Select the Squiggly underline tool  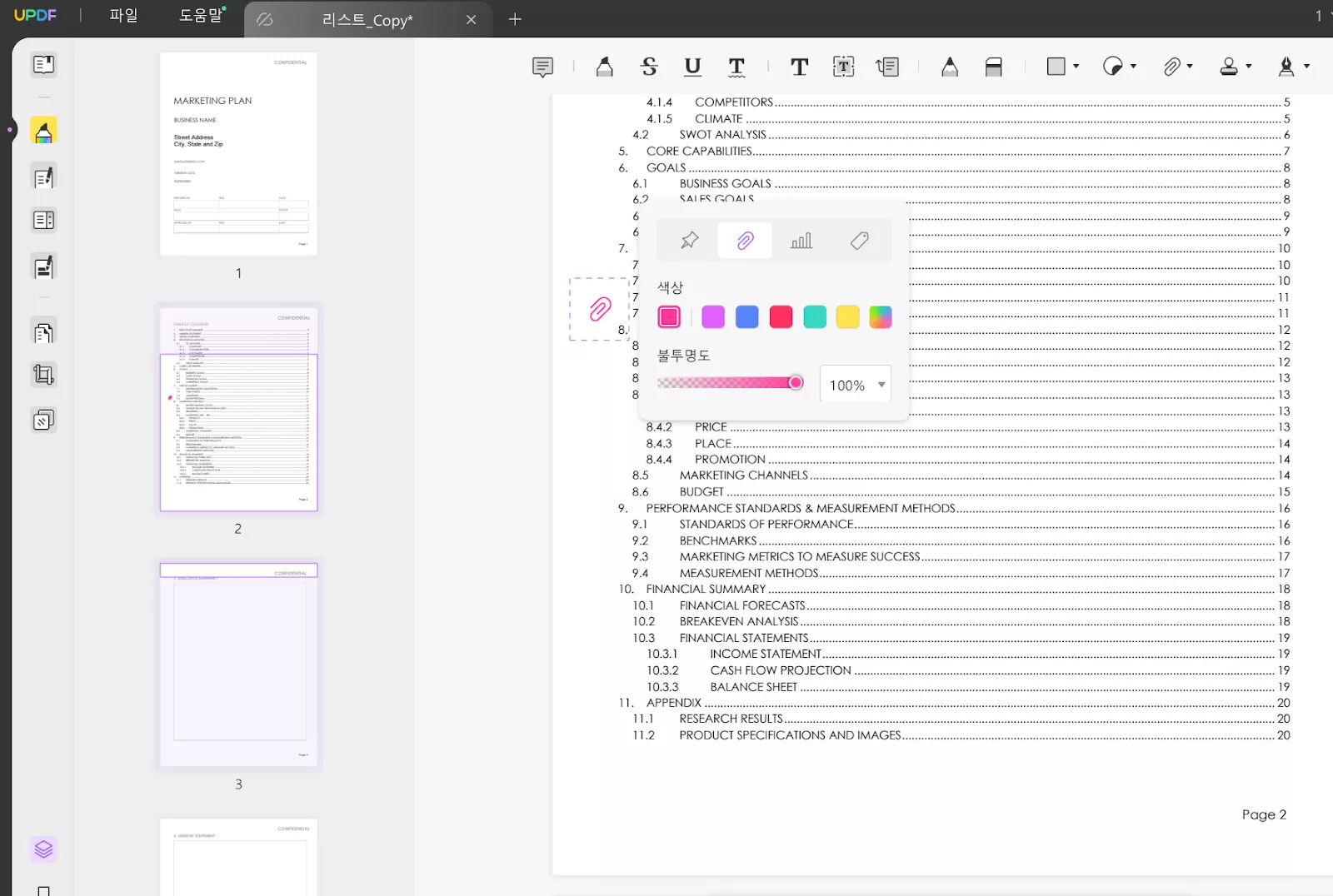pyautogui.click(x=736, y=67)
